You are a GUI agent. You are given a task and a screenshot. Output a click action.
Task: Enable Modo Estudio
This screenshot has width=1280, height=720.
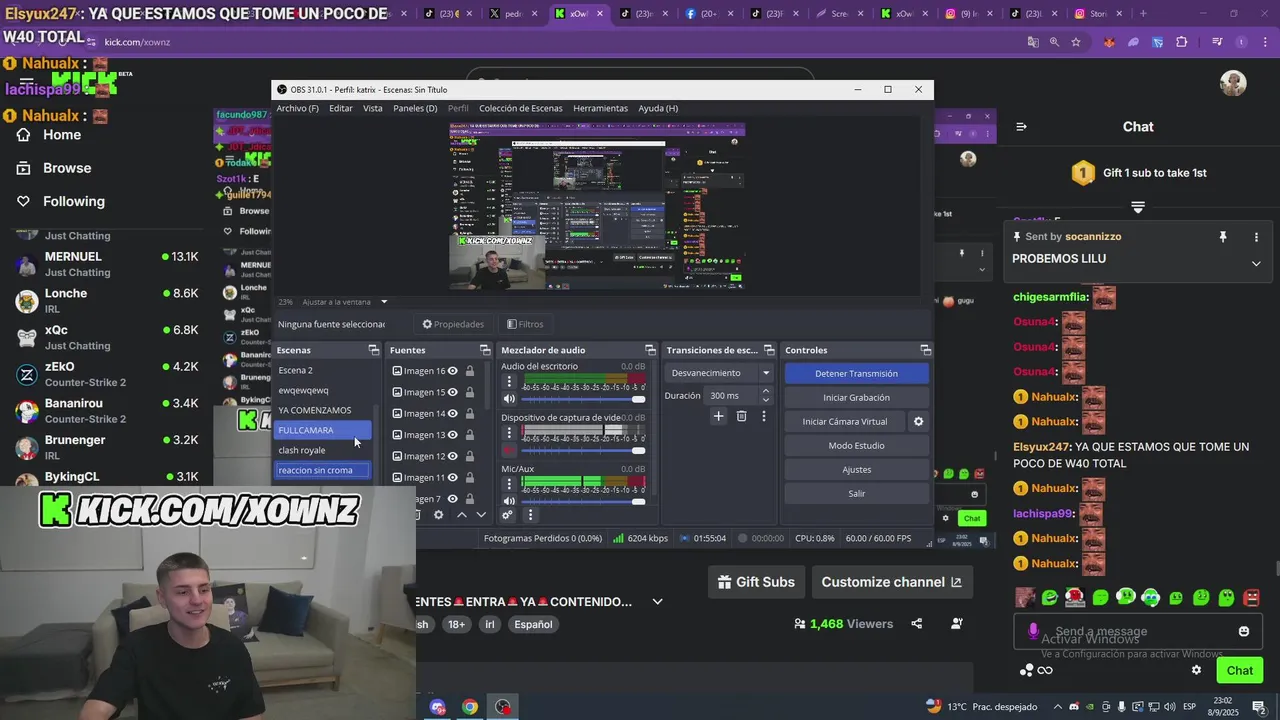pos(856,445)
